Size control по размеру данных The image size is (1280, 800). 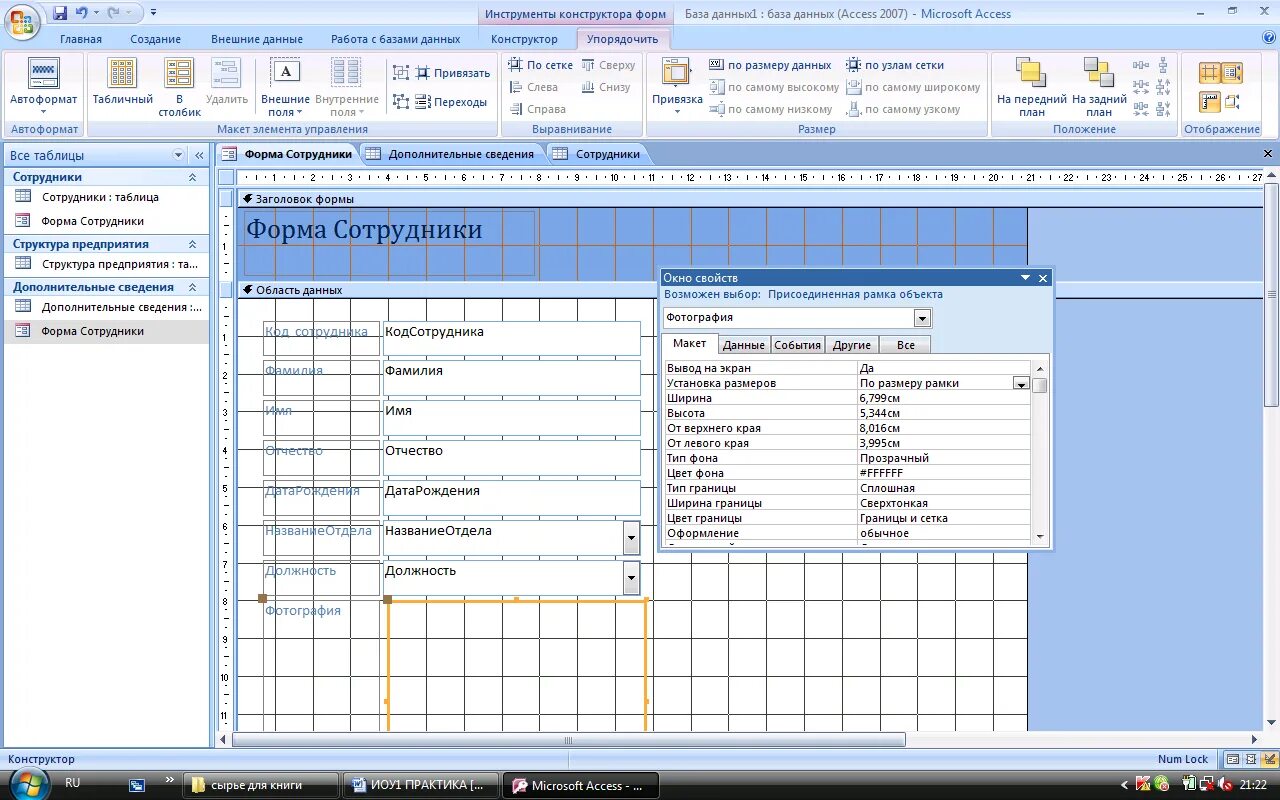pyautogui.click(x=770, y=65)
